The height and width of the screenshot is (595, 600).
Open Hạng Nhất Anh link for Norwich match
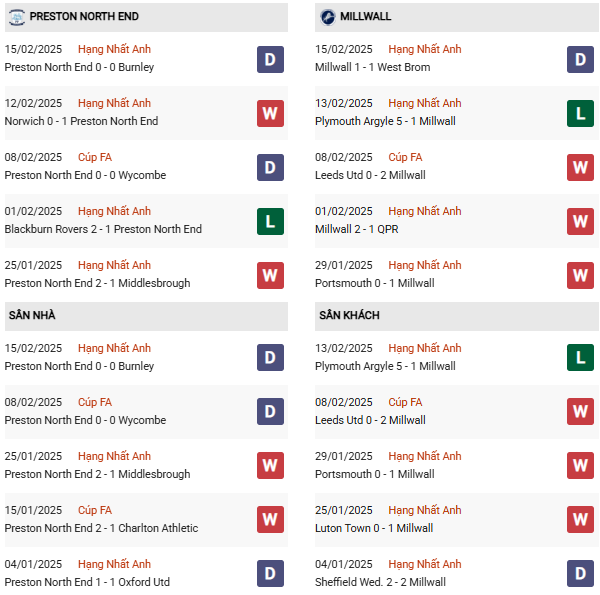tap(114, 103)
